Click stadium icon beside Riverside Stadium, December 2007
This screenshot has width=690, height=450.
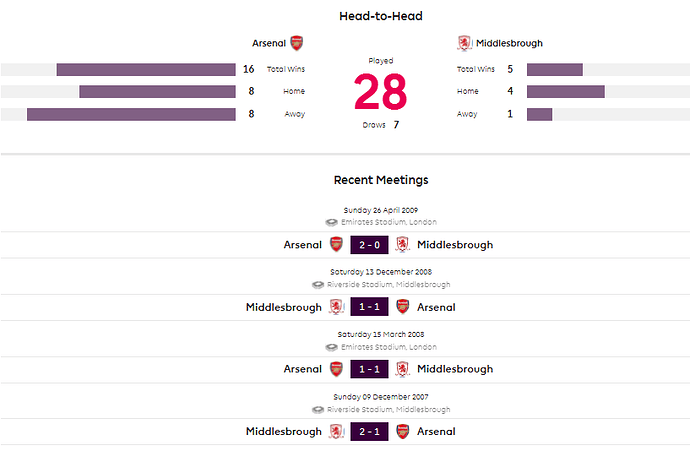[x=318, y=410]
